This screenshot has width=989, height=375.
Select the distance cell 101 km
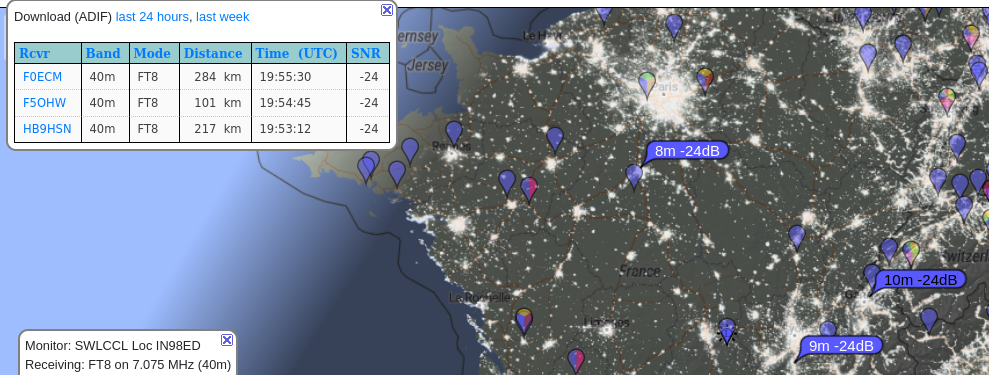tap(218, 103)
